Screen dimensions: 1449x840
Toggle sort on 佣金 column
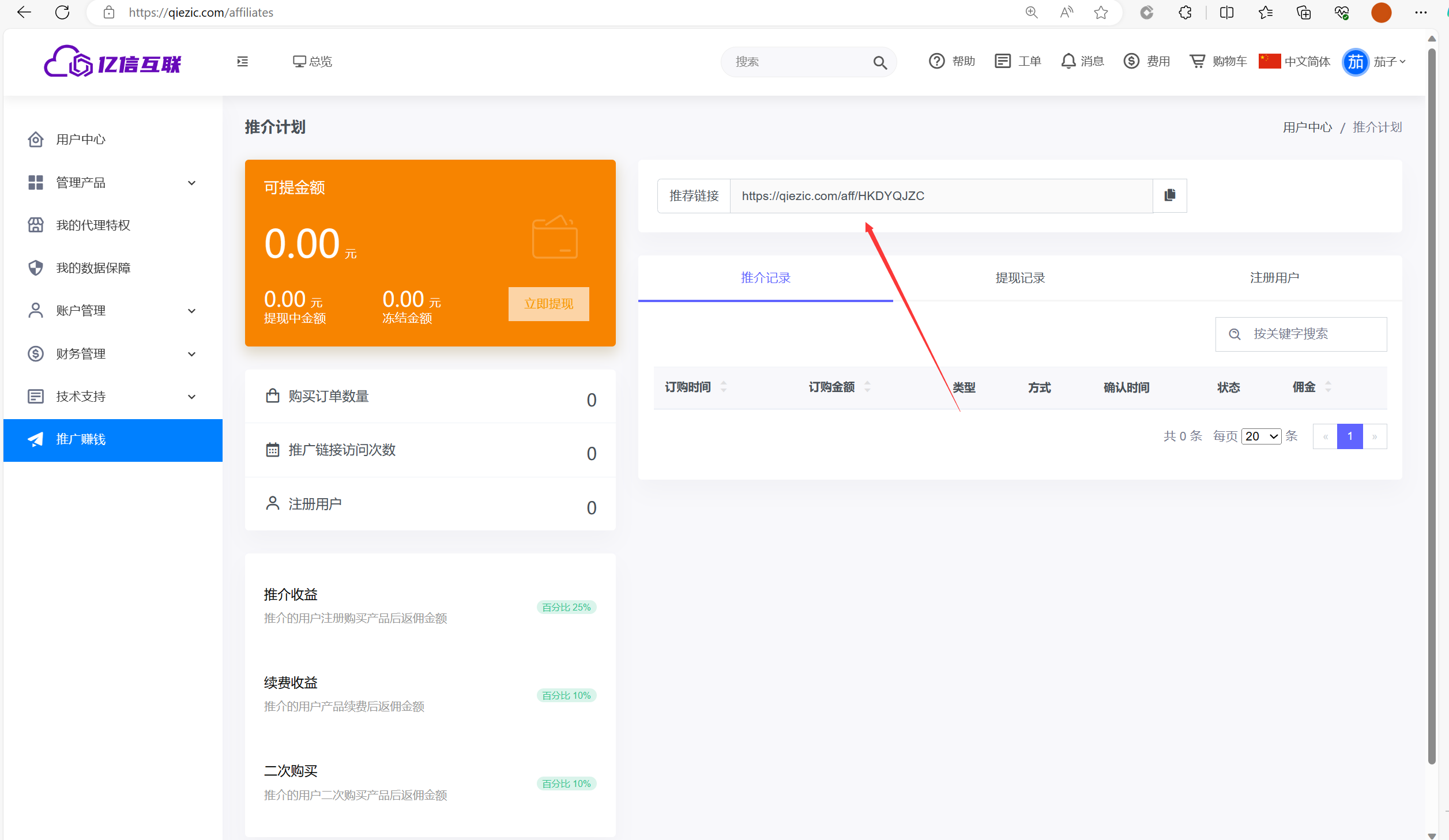1328,387
